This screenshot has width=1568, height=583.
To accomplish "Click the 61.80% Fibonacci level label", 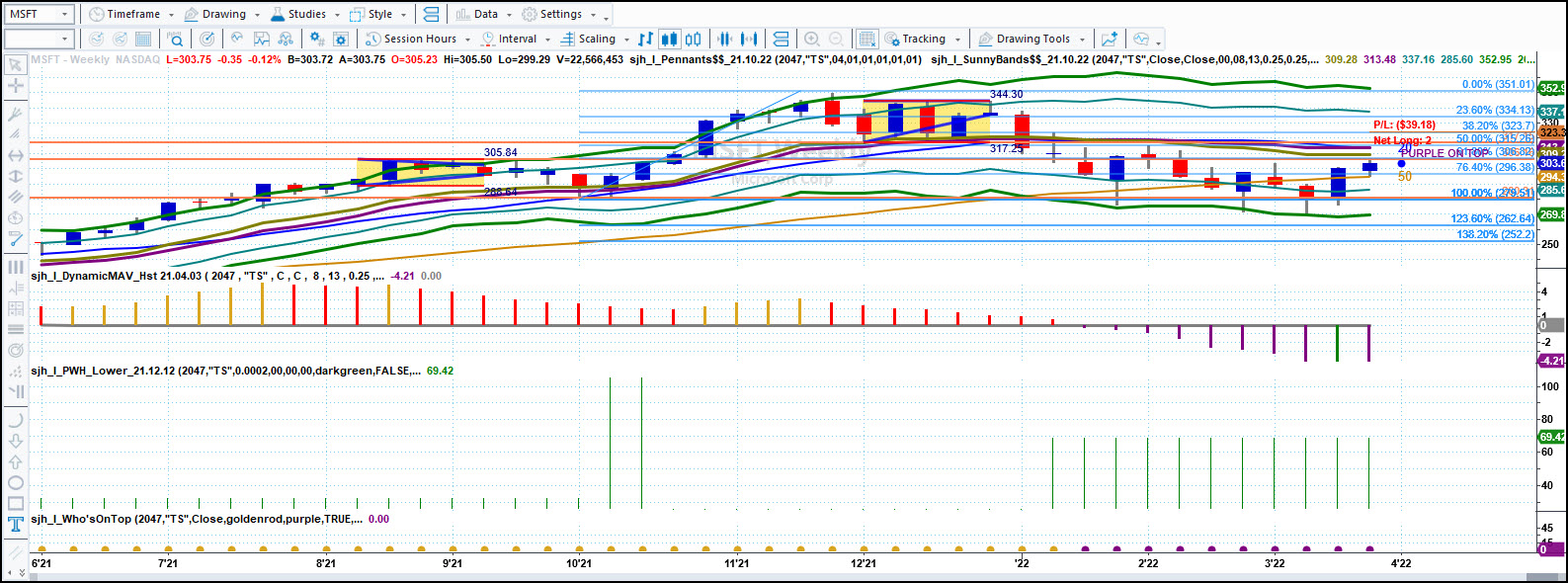I will click(x=1494, y=152).
